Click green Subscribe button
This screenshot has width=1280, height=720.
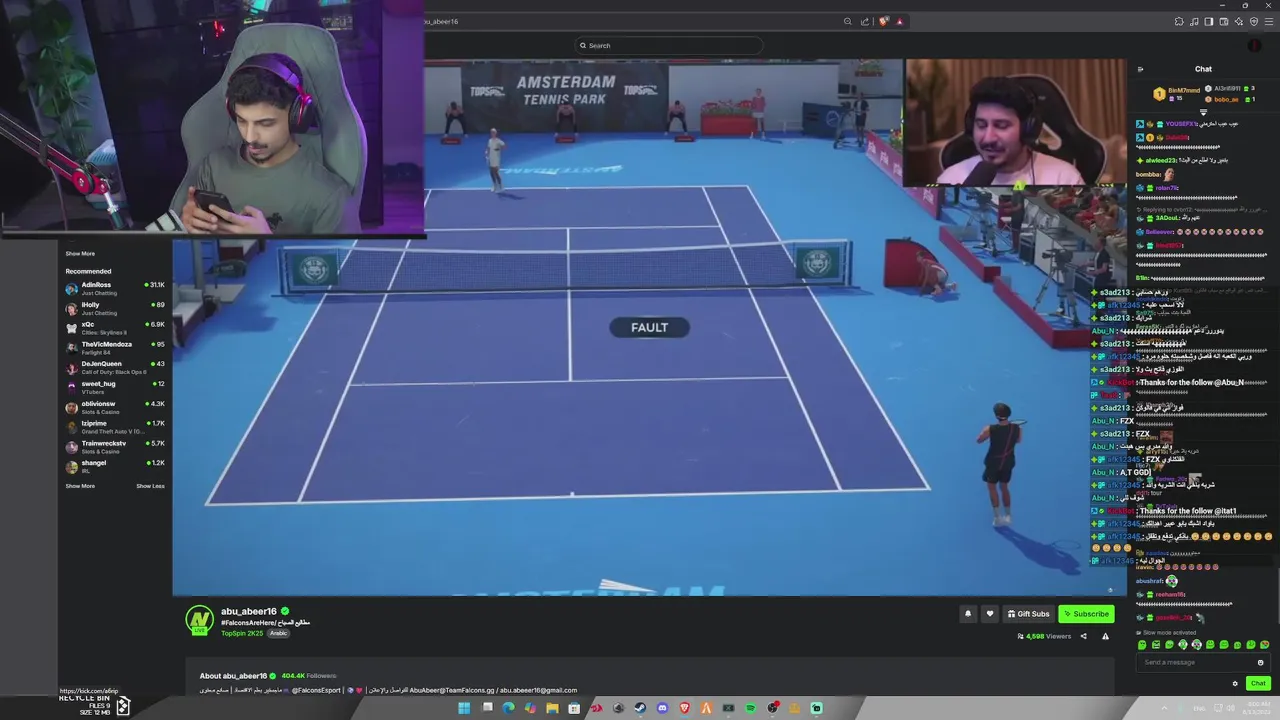point(1086,614)
